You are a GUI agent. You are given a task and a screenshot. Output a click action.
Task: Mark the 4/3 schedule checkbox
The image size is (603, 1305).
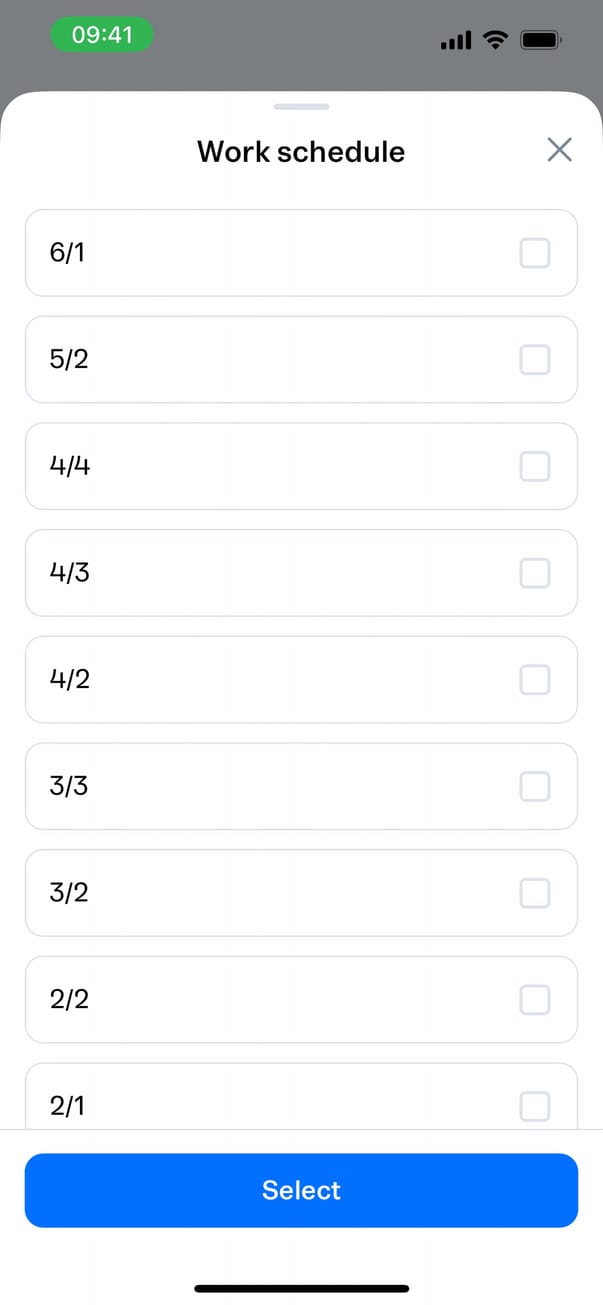[535, 573]
